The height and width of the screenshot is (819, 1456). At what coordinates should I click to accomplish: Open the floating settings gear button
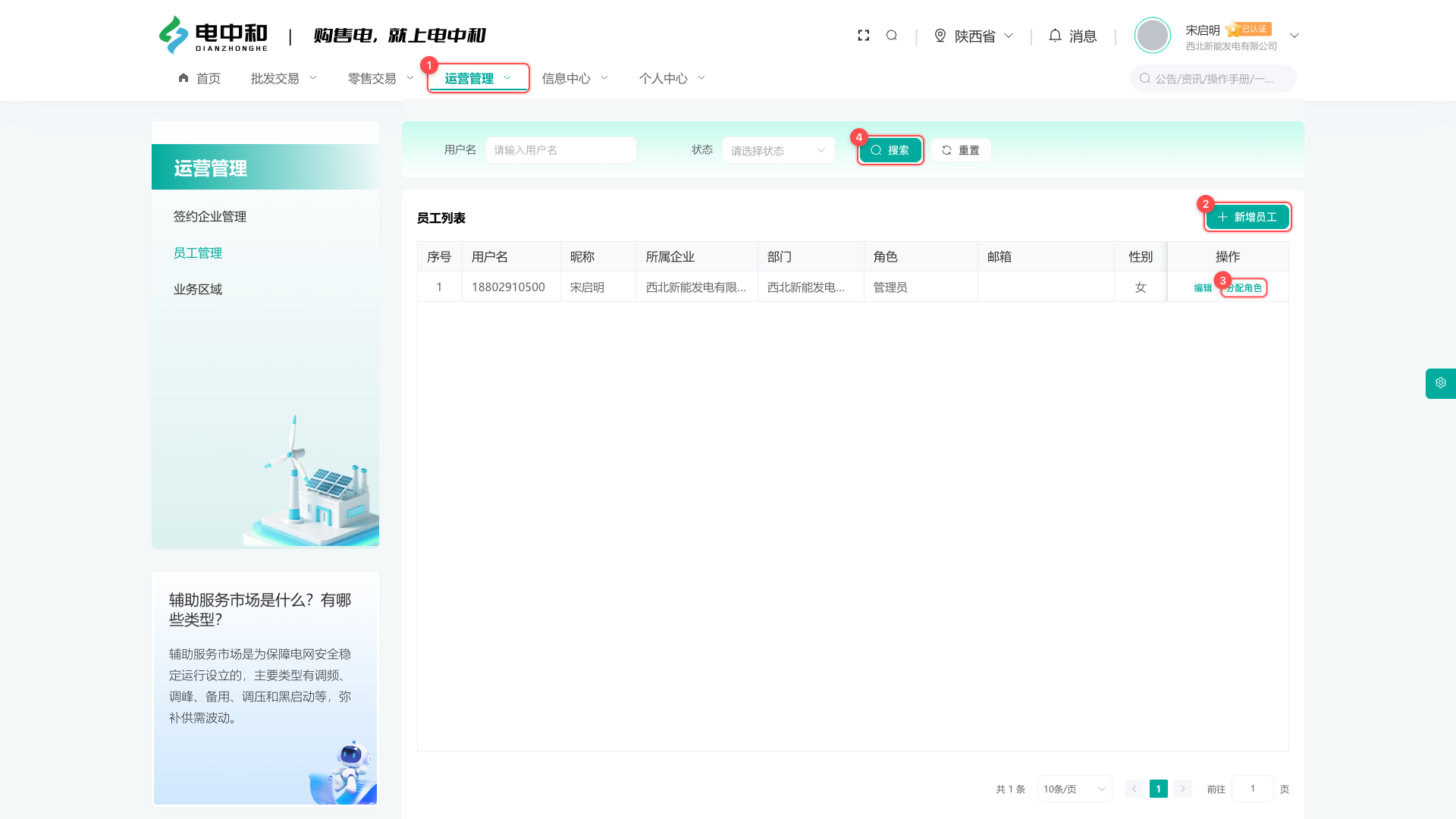[x=1441, y=383]
